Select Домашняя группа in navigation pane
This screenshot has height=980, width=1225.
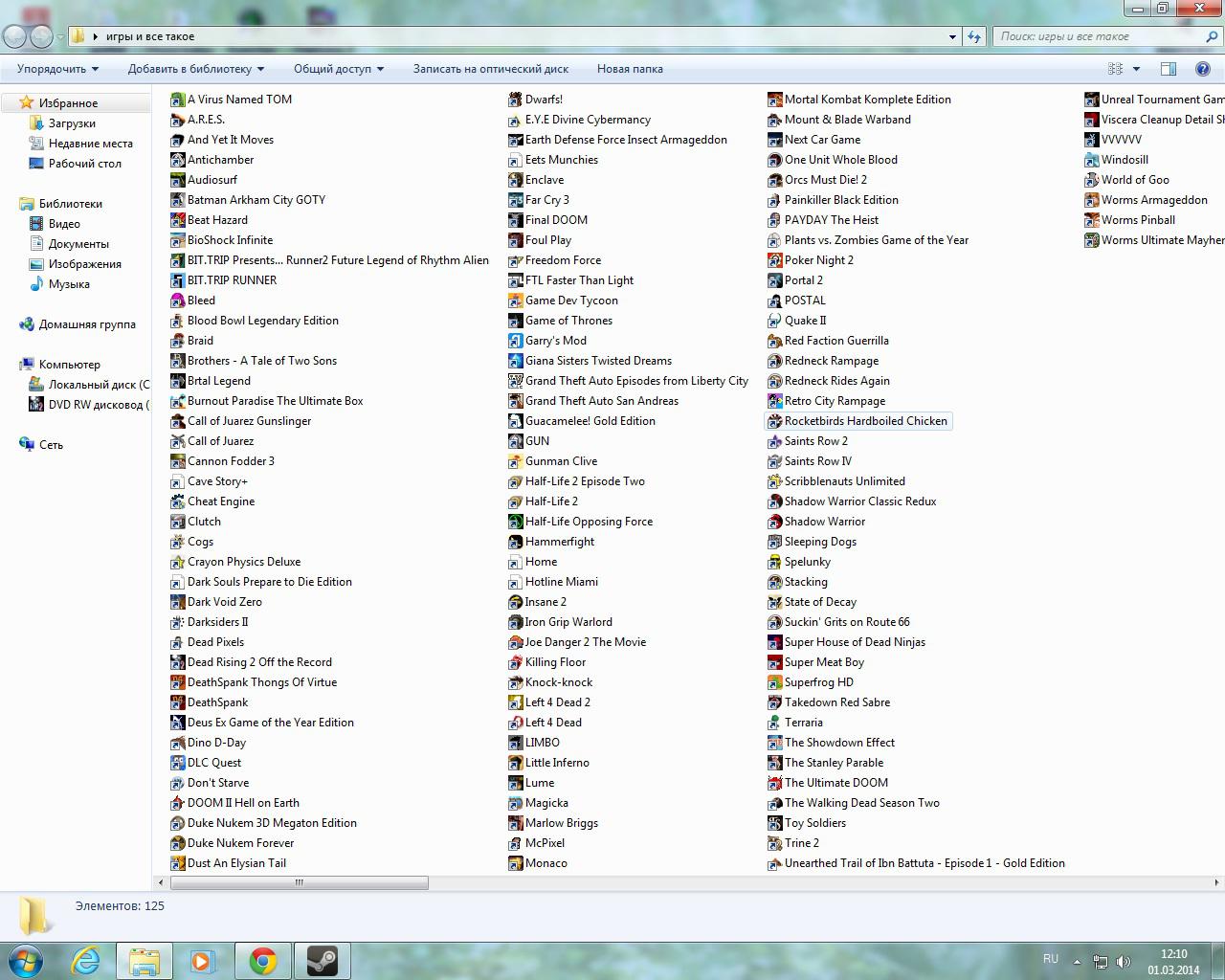(x=86, y=324)
